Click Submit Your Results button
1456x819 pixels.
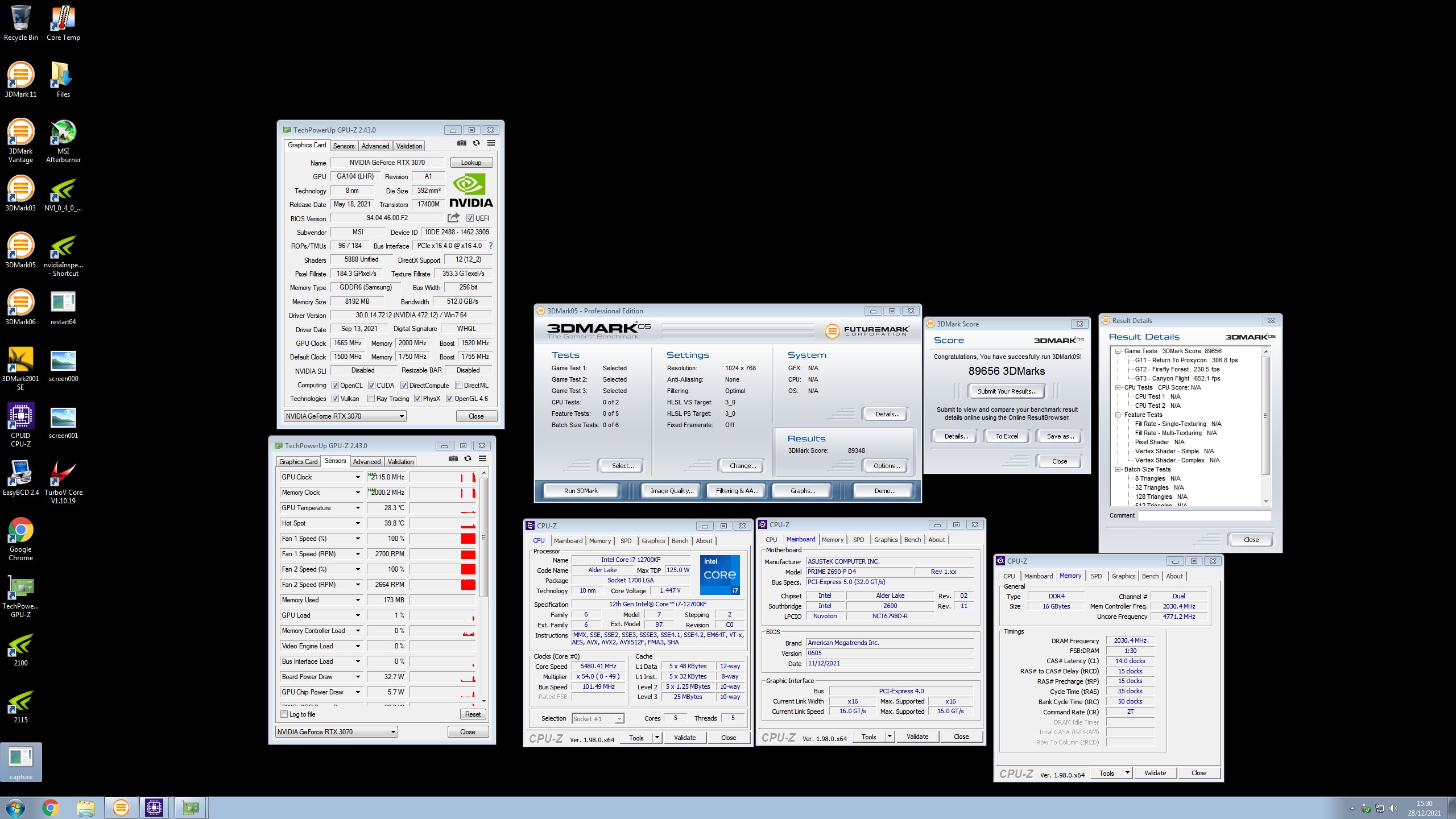coord(1007,391)
